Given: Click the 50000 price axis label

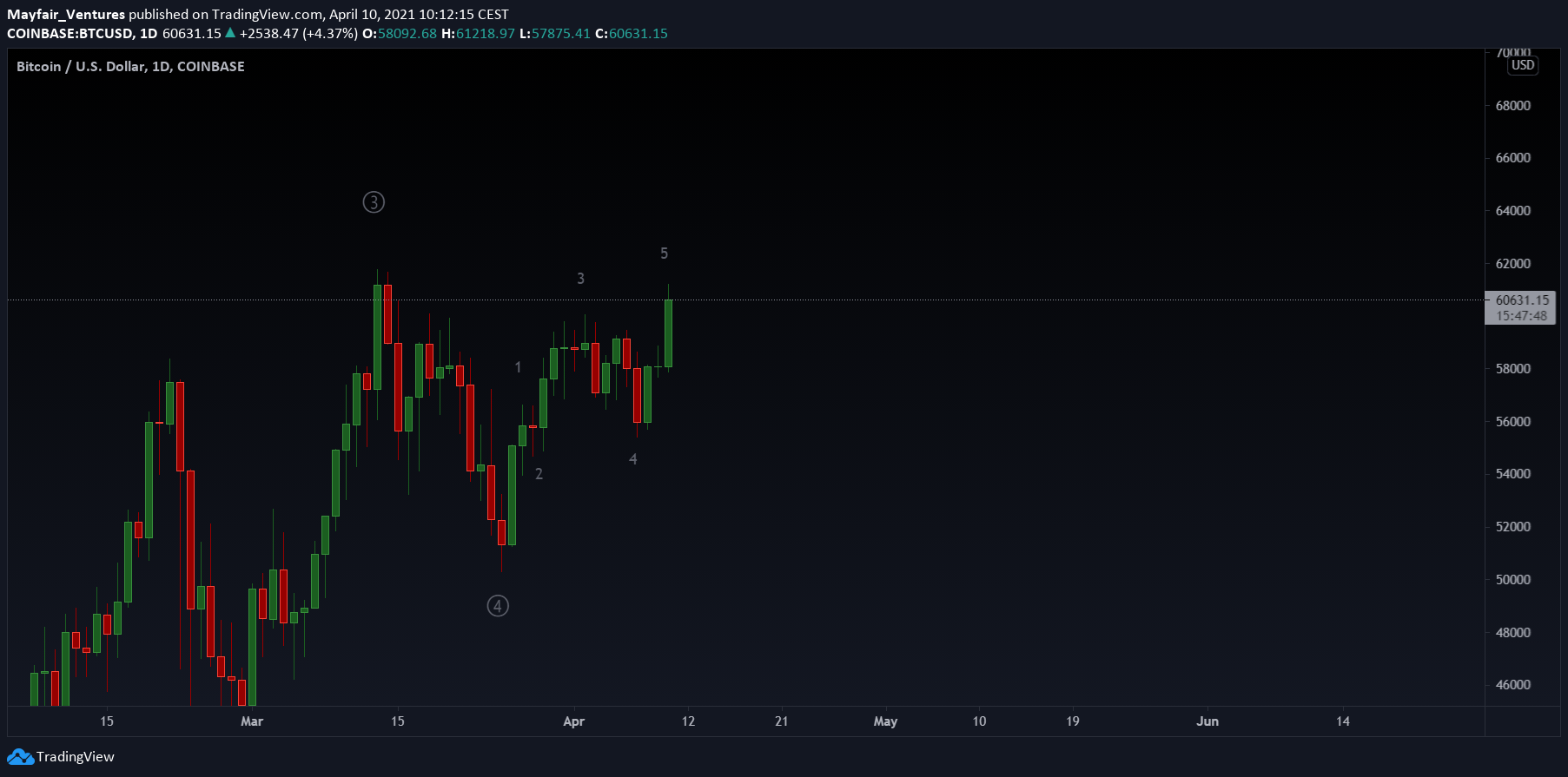Looking at the screenshot, I should click(x=1513, y=580).
